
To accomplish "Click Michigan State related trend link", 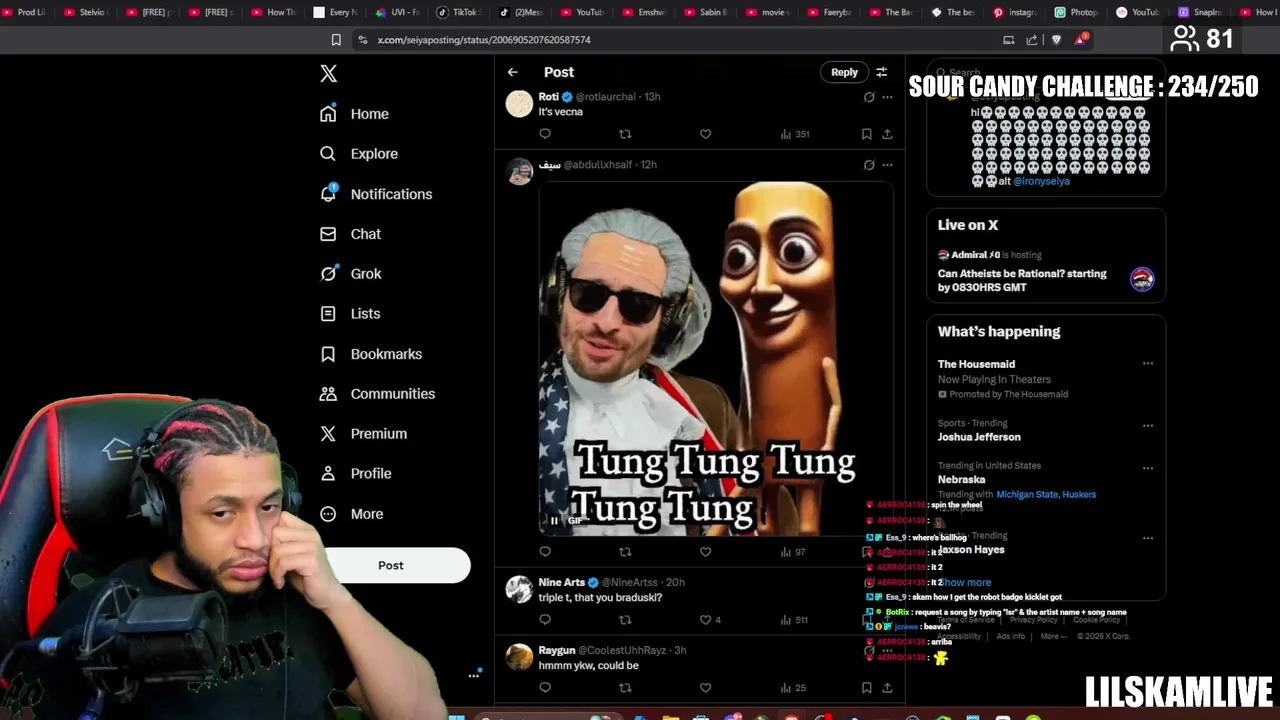I will click(1026, 494).
